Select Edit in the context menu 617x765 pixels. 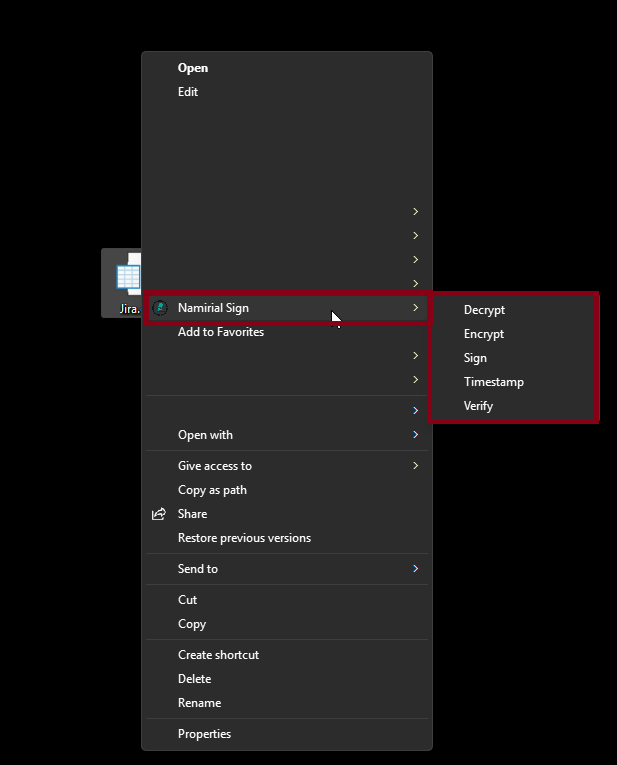tap(188, 92)
